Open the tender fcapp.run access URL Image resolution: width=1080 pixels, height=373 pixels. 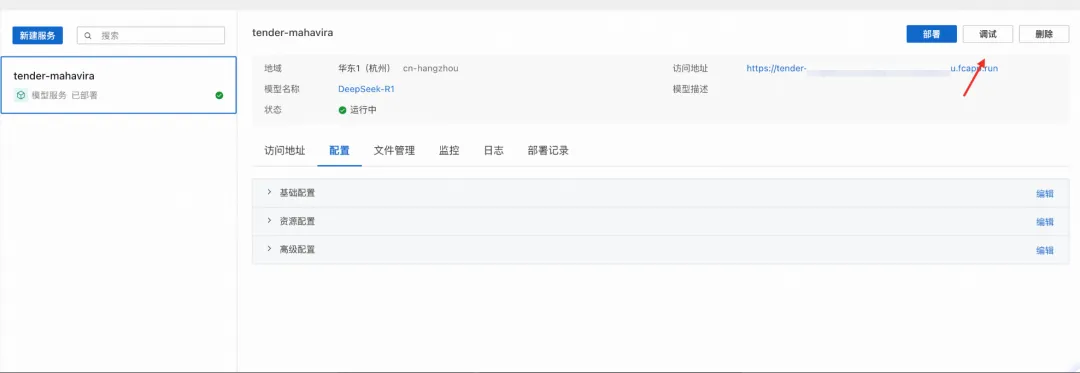pyautogui.click(x=873, y=69)
